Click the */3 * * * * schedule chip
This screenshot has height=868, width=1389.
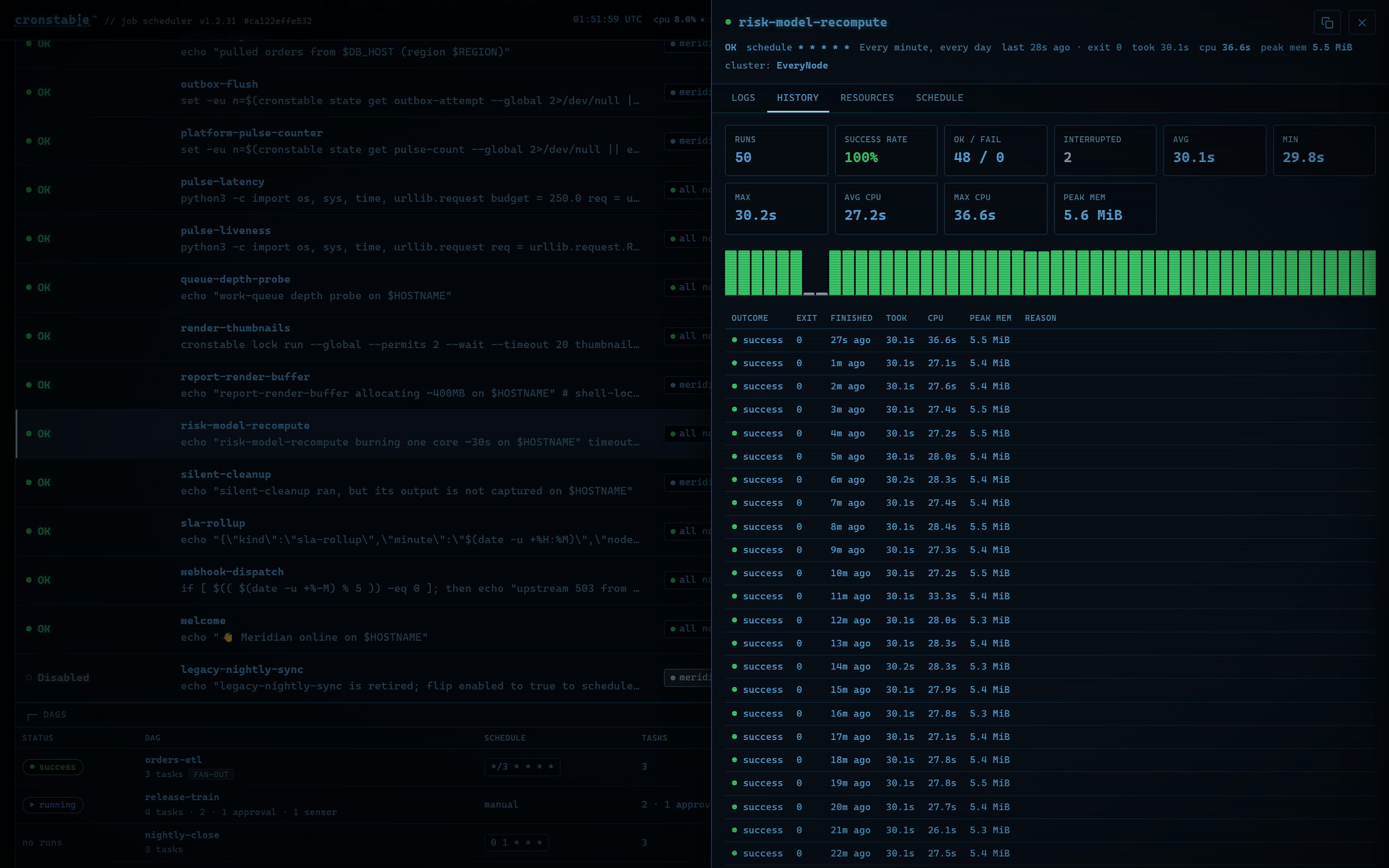tap(522, 767)
